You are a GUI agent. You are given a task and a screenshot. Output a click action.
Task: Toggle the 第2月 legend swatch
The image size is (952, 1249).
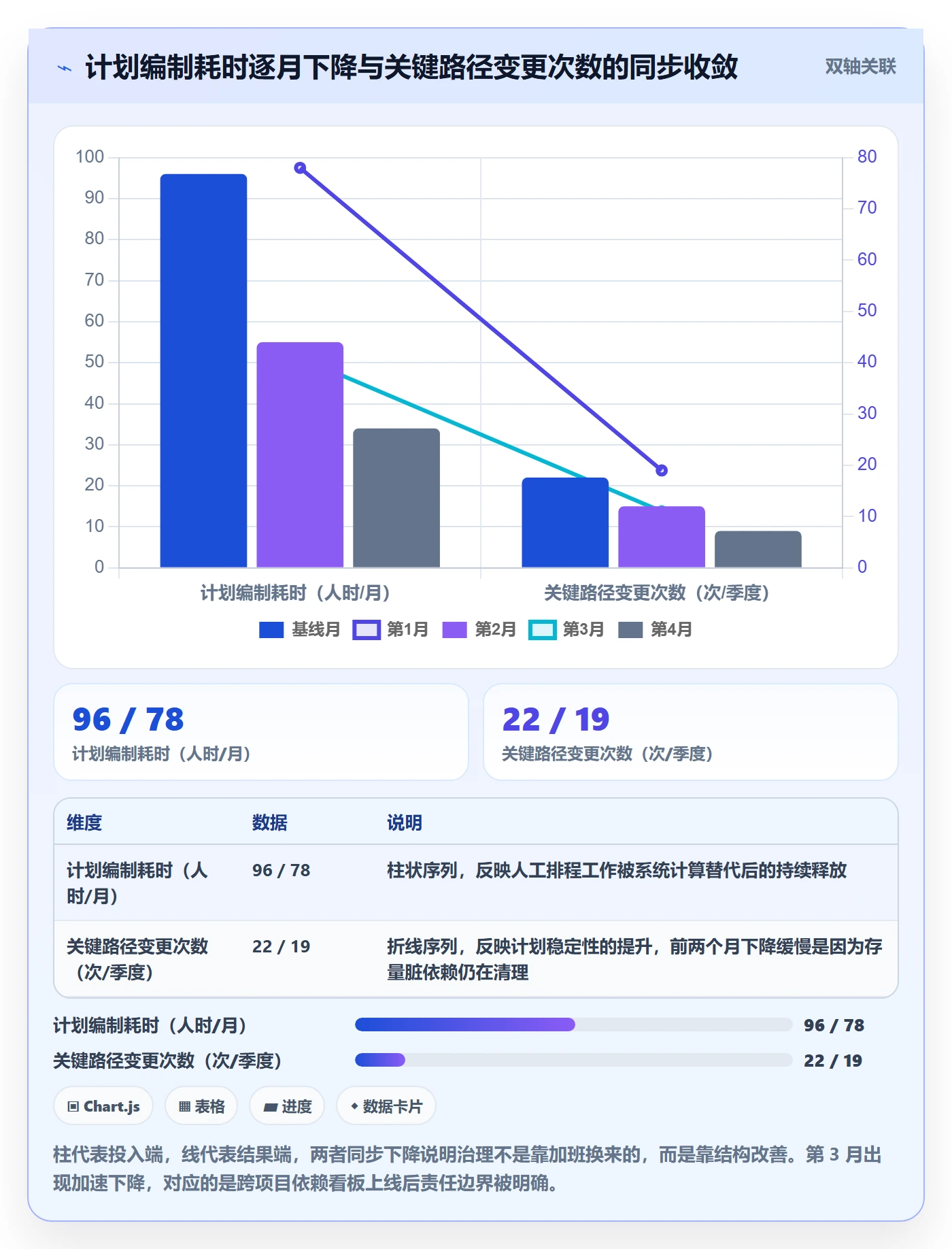(x=454, y=630)
